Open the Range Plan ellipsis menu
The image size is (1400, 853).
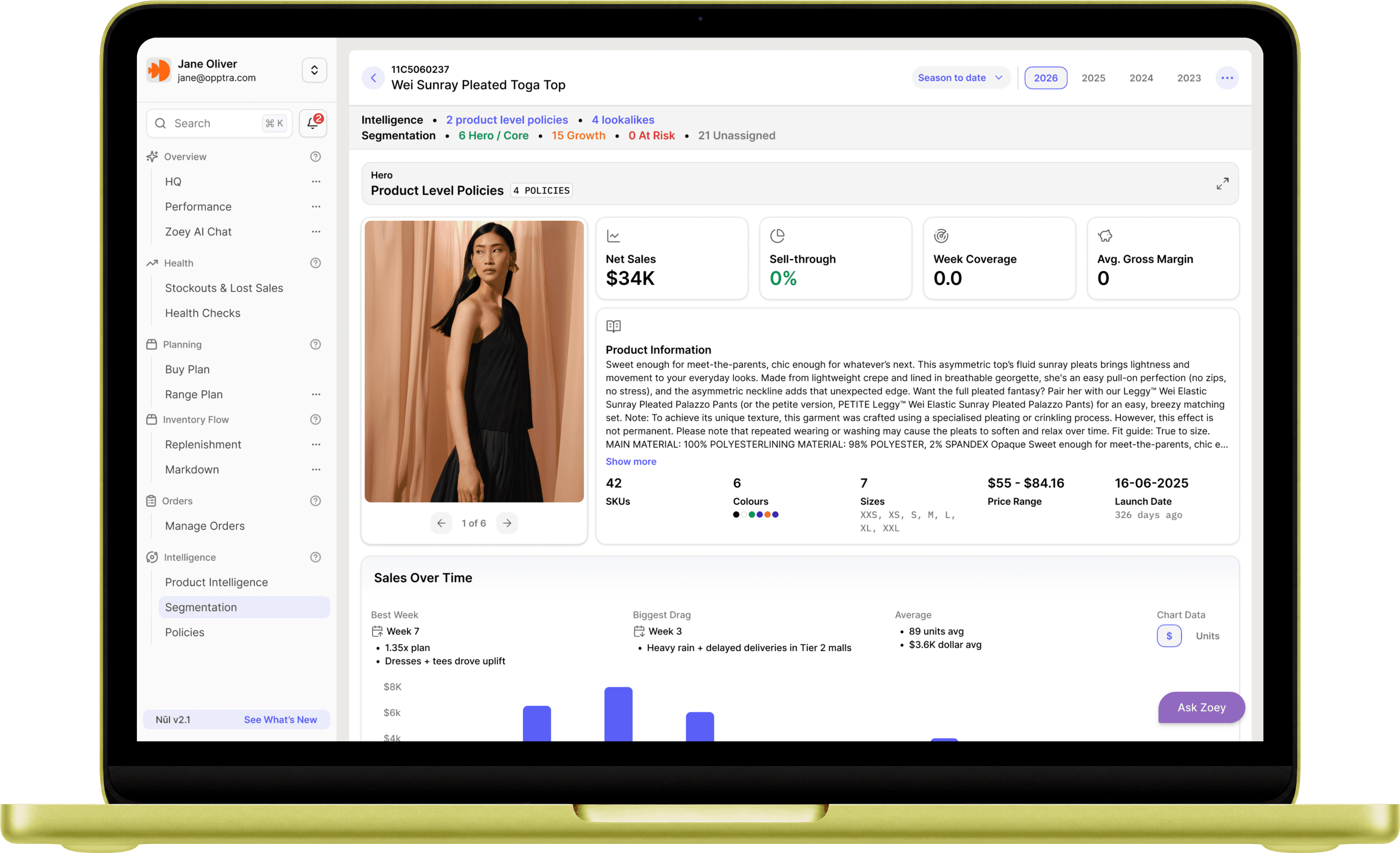(x=316, y=394)
